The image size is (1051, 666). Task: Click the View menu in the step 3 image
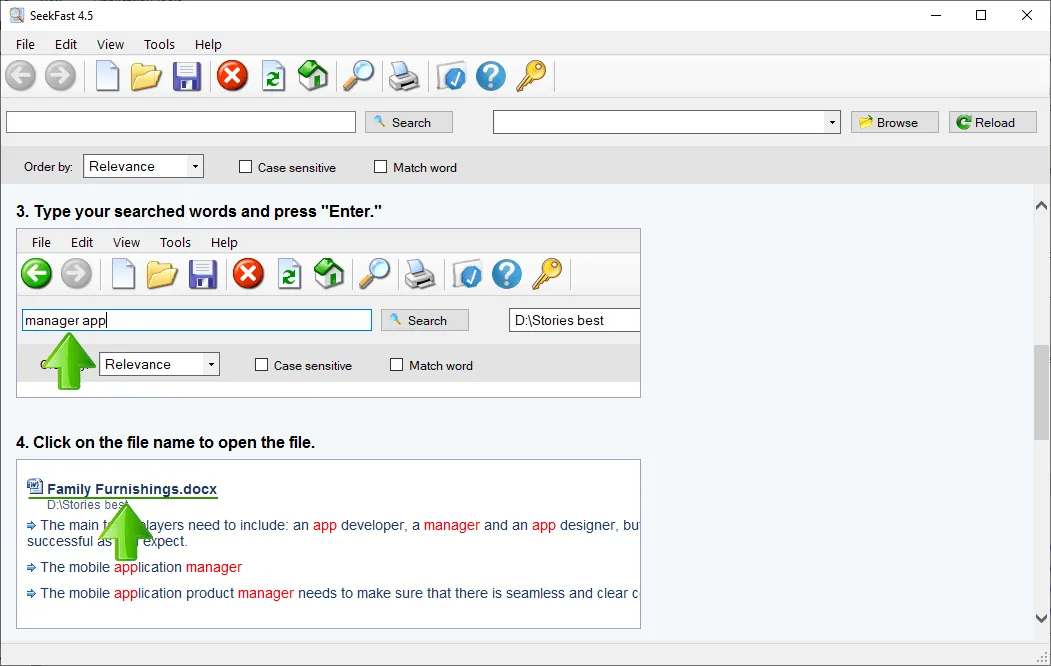coord(126,243)
